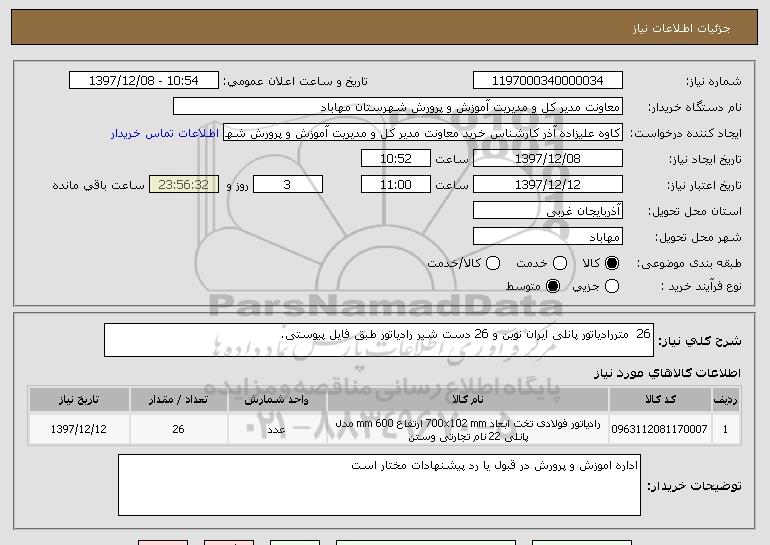The height and width of the screenshot is (545, 770).
Task: Click the buyer organization name field
Action: [398, 107]
